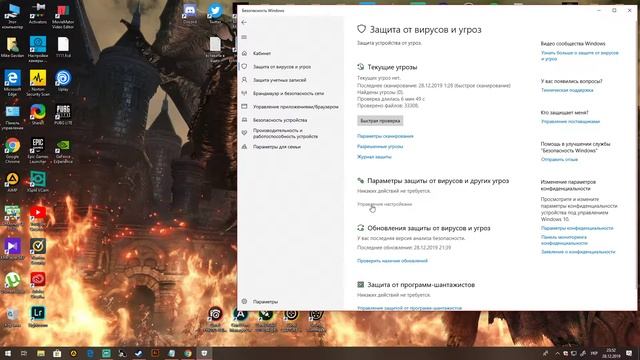The height and width of the screenshot is (360, 640).
Task: Open Этот компьютер desktop icon
Action: tap(12, 16)
